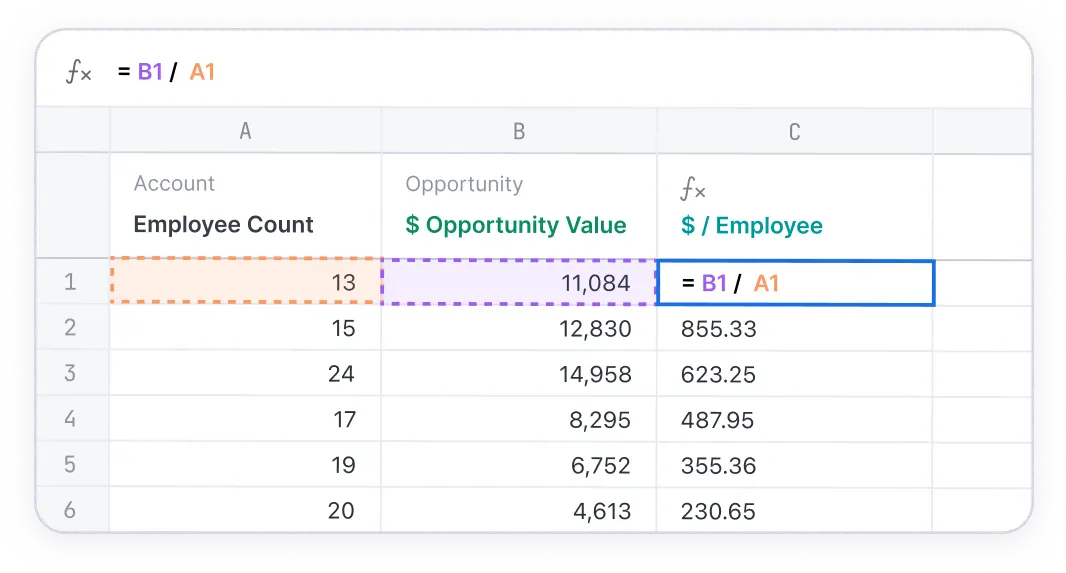Select column A header
Image resolution: width=1066 pixels, height=573 pixels.
(245, 131)
